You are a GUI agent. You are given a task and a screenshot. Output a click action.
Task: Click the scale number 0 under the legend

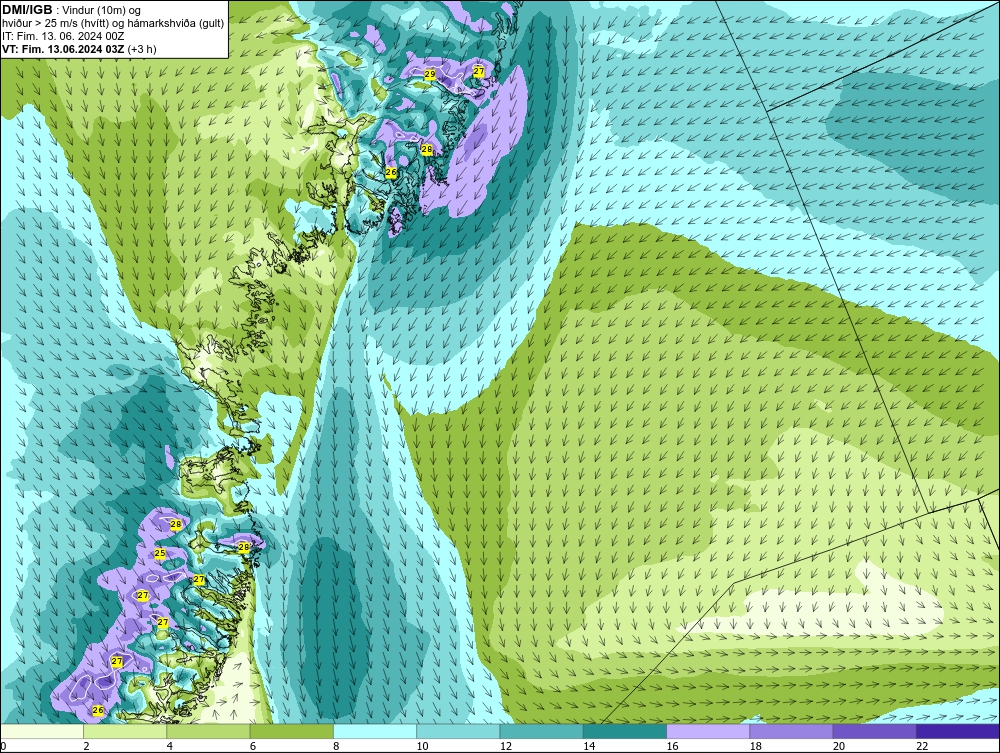(x=3, y=747)
